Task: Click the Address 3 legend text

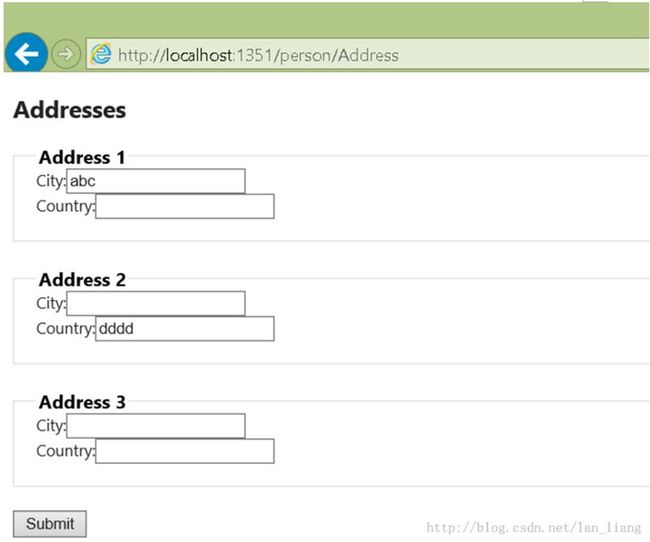Action: 82,402
